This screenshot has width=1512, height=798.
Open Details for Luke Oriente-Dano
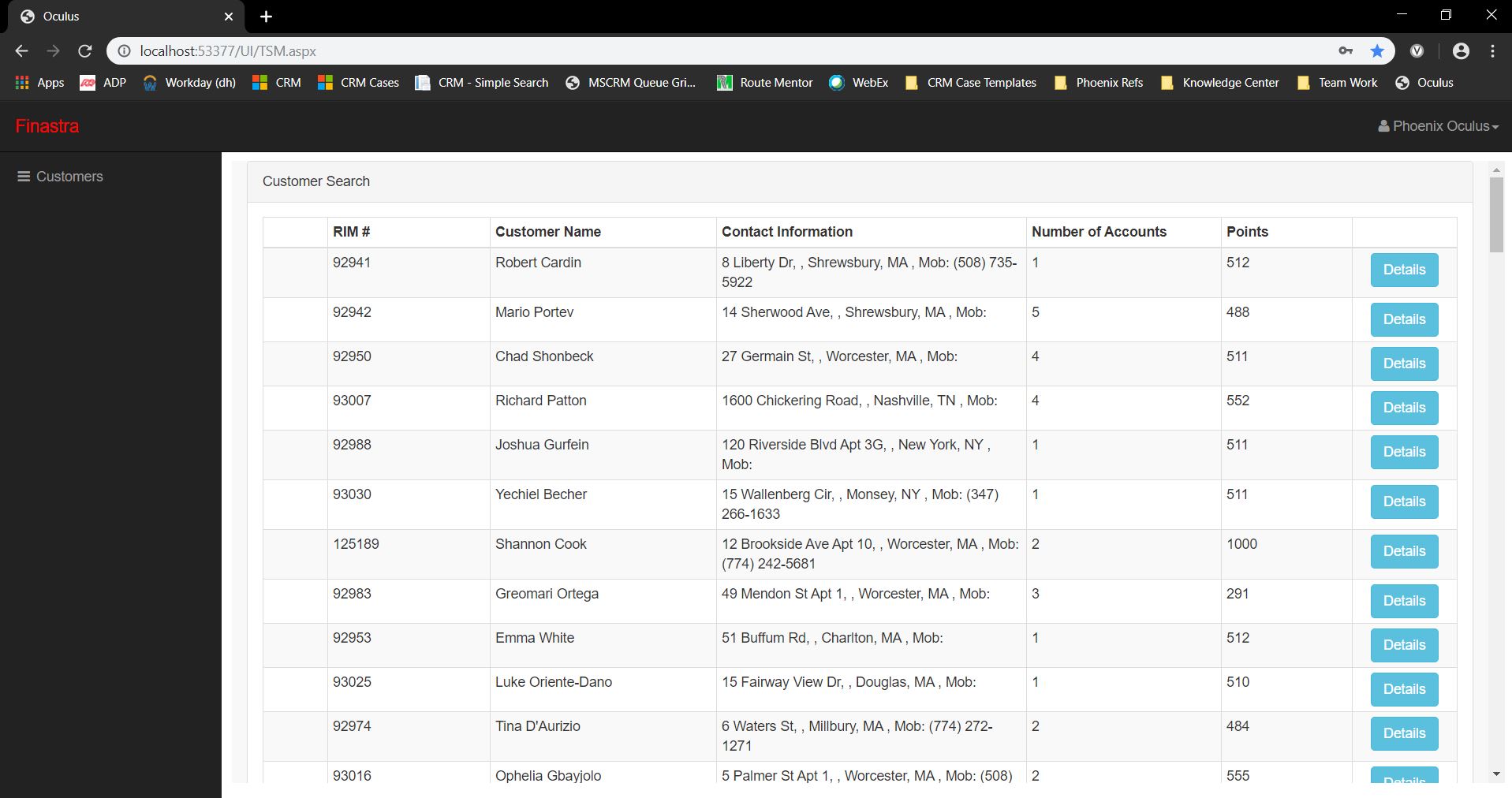[1404, 689]
